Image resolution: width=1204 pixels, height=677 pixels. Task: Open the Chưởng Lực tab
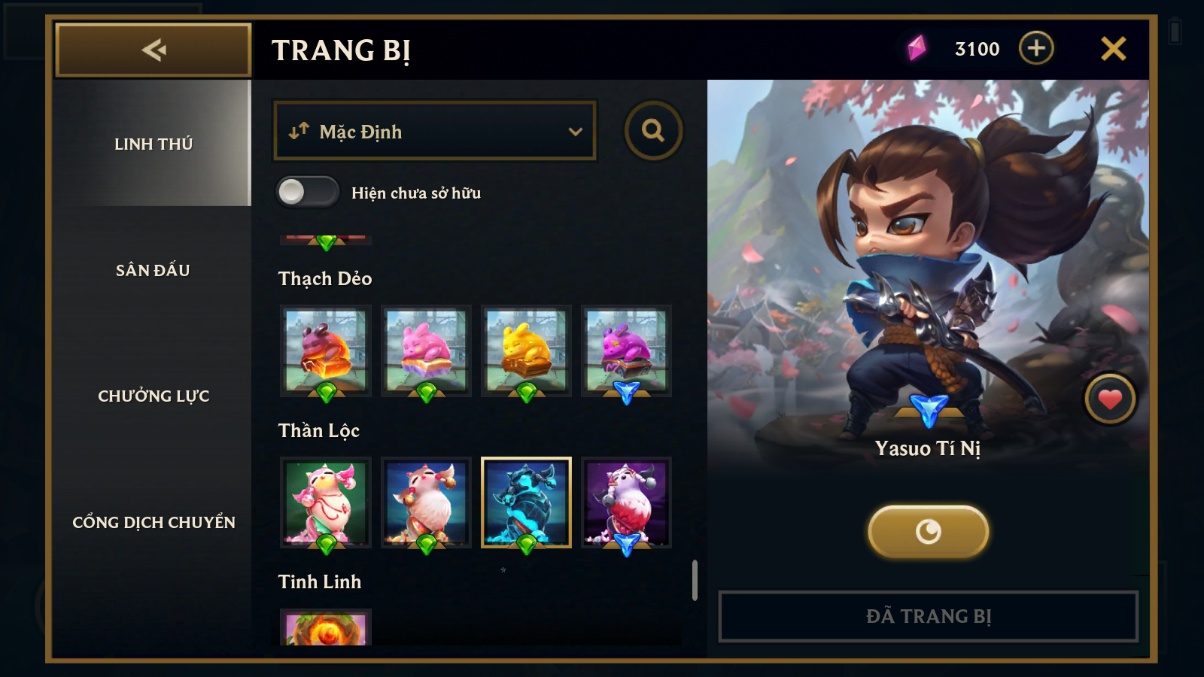(153, 396)
